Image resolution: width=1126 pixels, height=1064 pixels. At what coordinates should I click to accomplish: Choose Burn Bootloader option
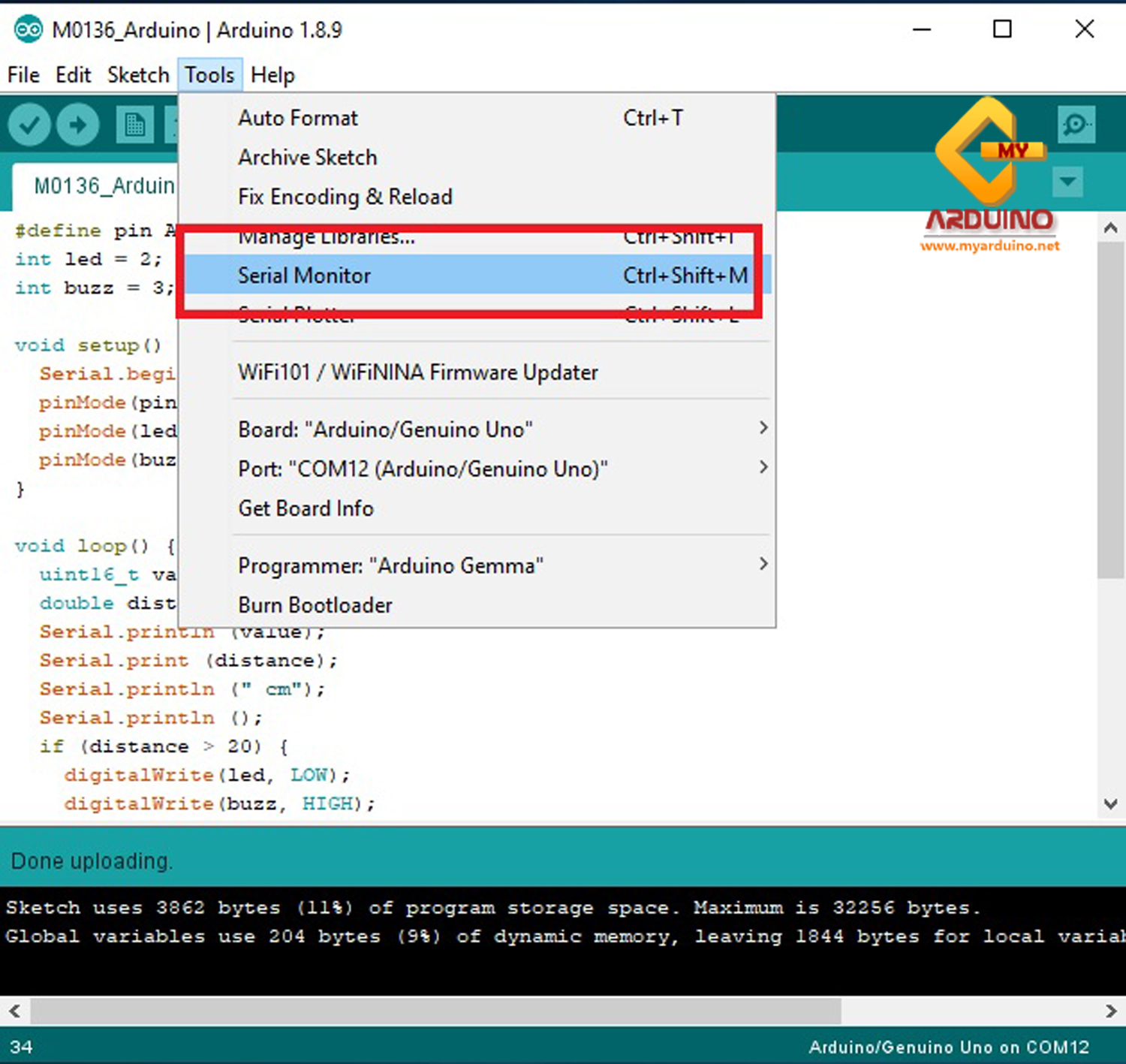click(x=315, y=605)
